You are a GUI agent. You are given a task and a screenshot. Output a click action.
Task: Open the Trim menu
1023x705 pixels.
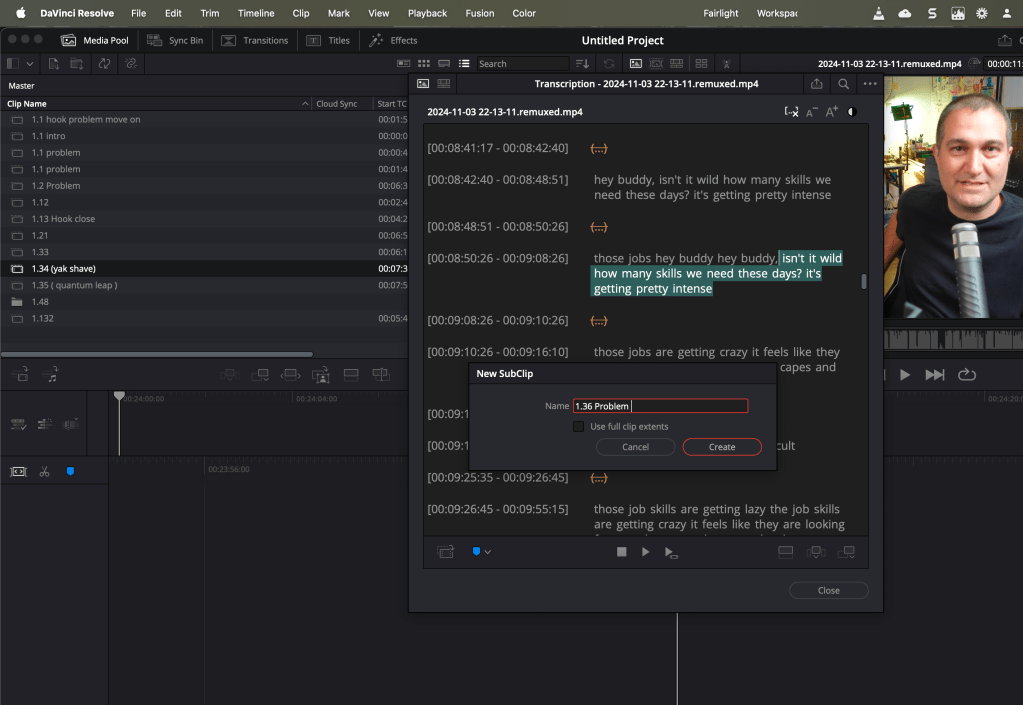pos(209,13)
